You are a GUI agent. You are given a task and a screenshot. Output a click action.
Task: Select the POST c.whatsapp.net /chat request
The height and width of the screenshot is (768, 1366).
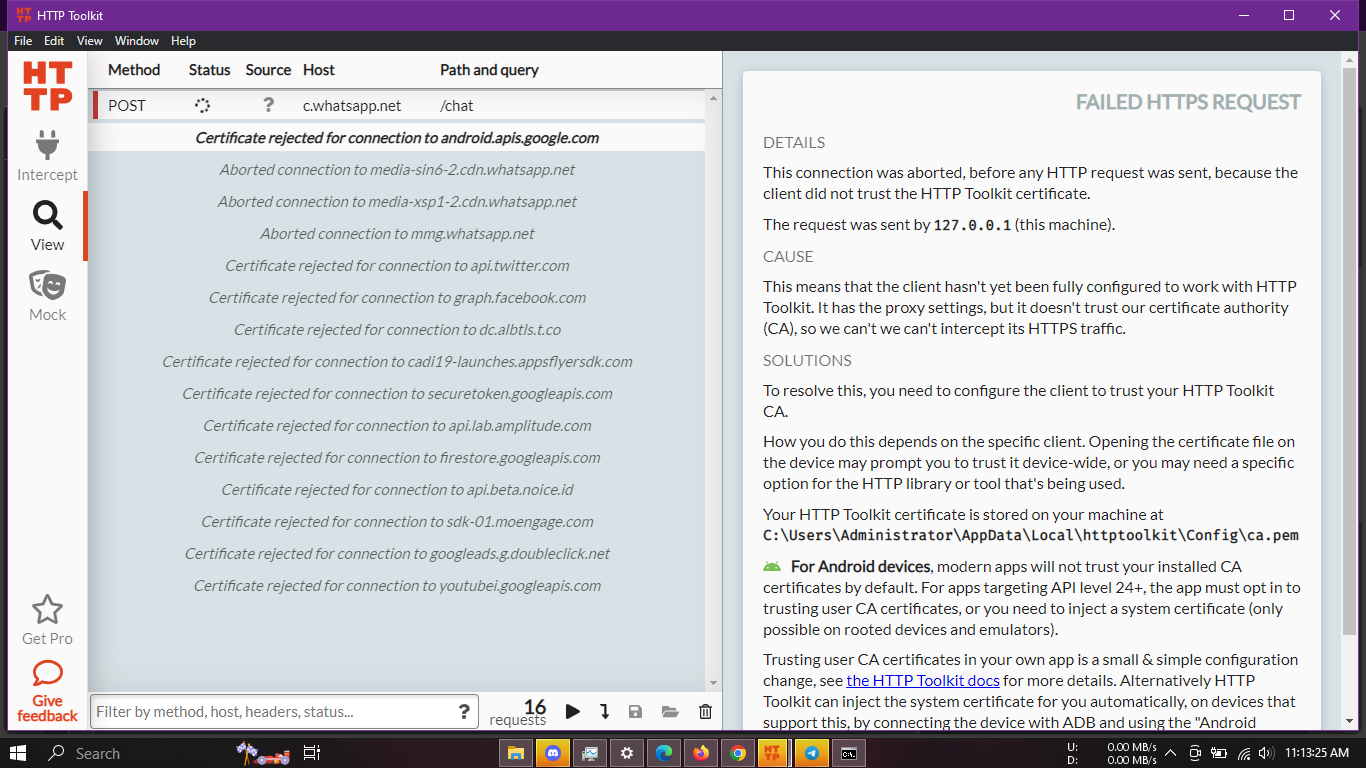click(x=398, y=105)
